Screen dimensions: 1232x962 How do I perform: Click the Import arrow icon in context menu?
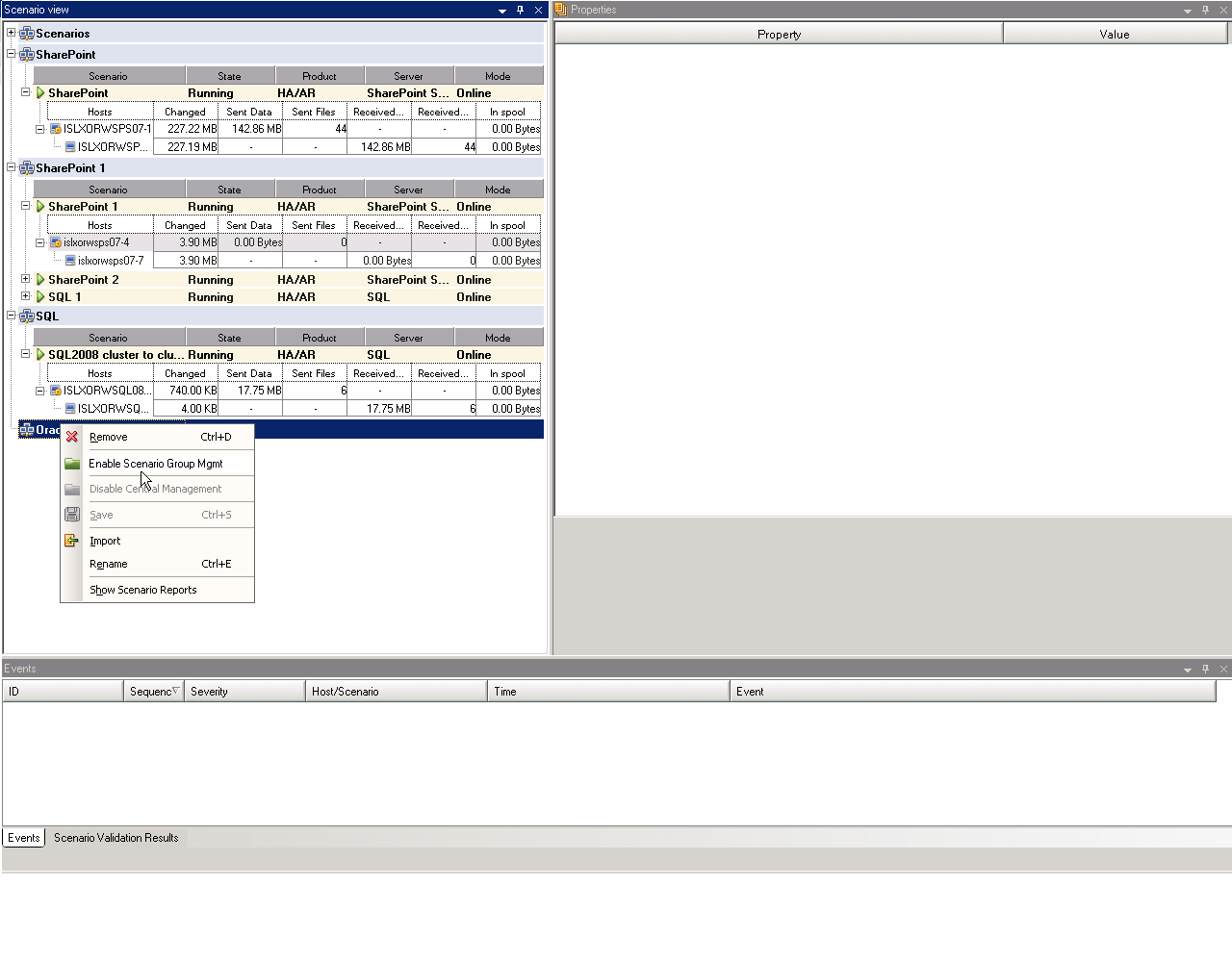point(72,540)
